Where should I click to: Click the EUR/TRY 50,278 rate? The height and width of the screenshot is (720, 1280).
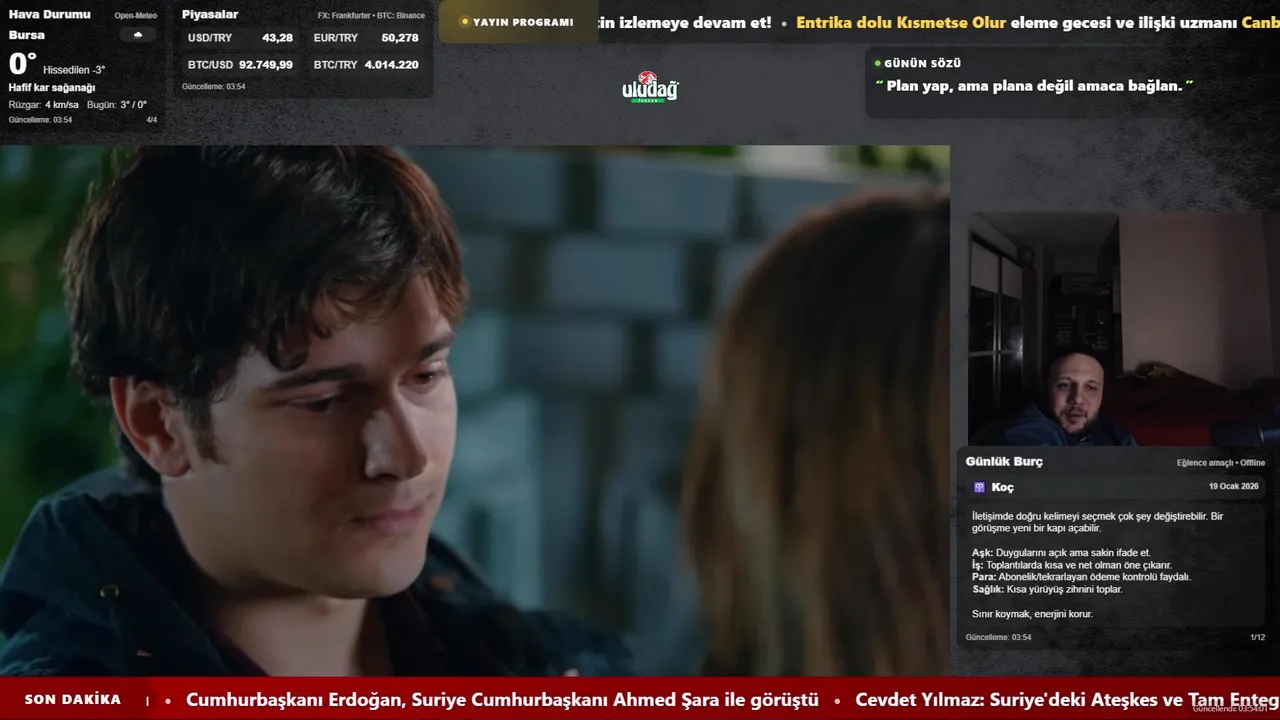(366, 37)
